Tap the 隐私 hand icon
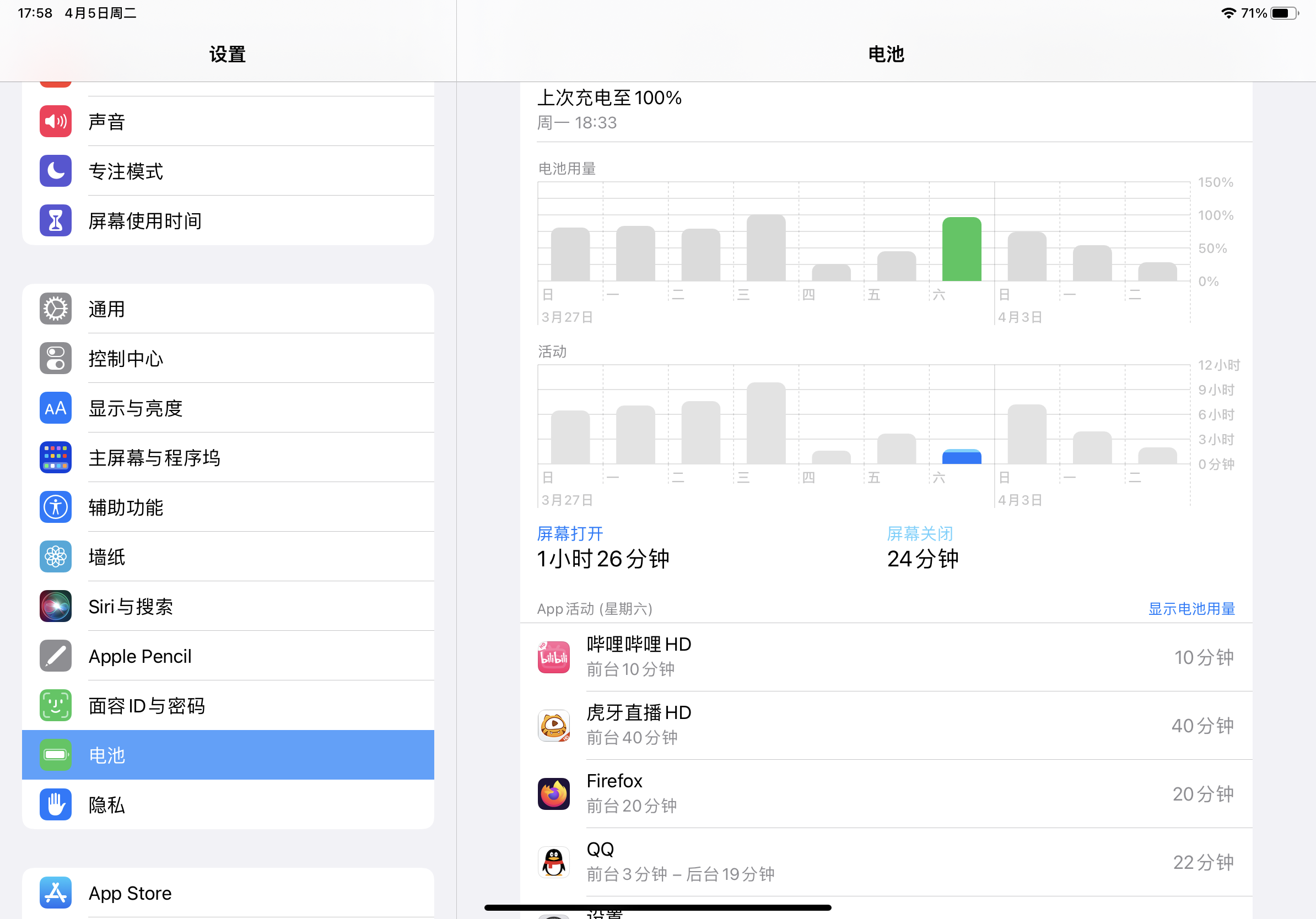 [x=56, y=804]
